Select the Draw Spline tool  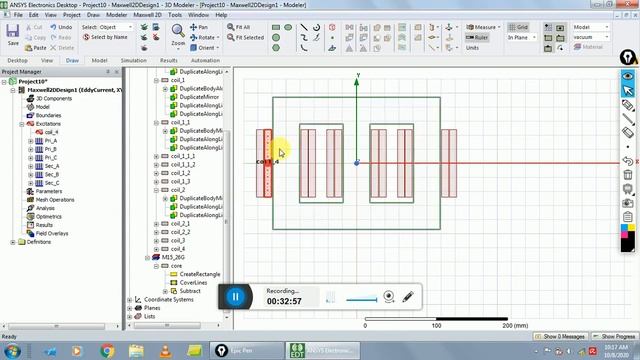point(304,38)
